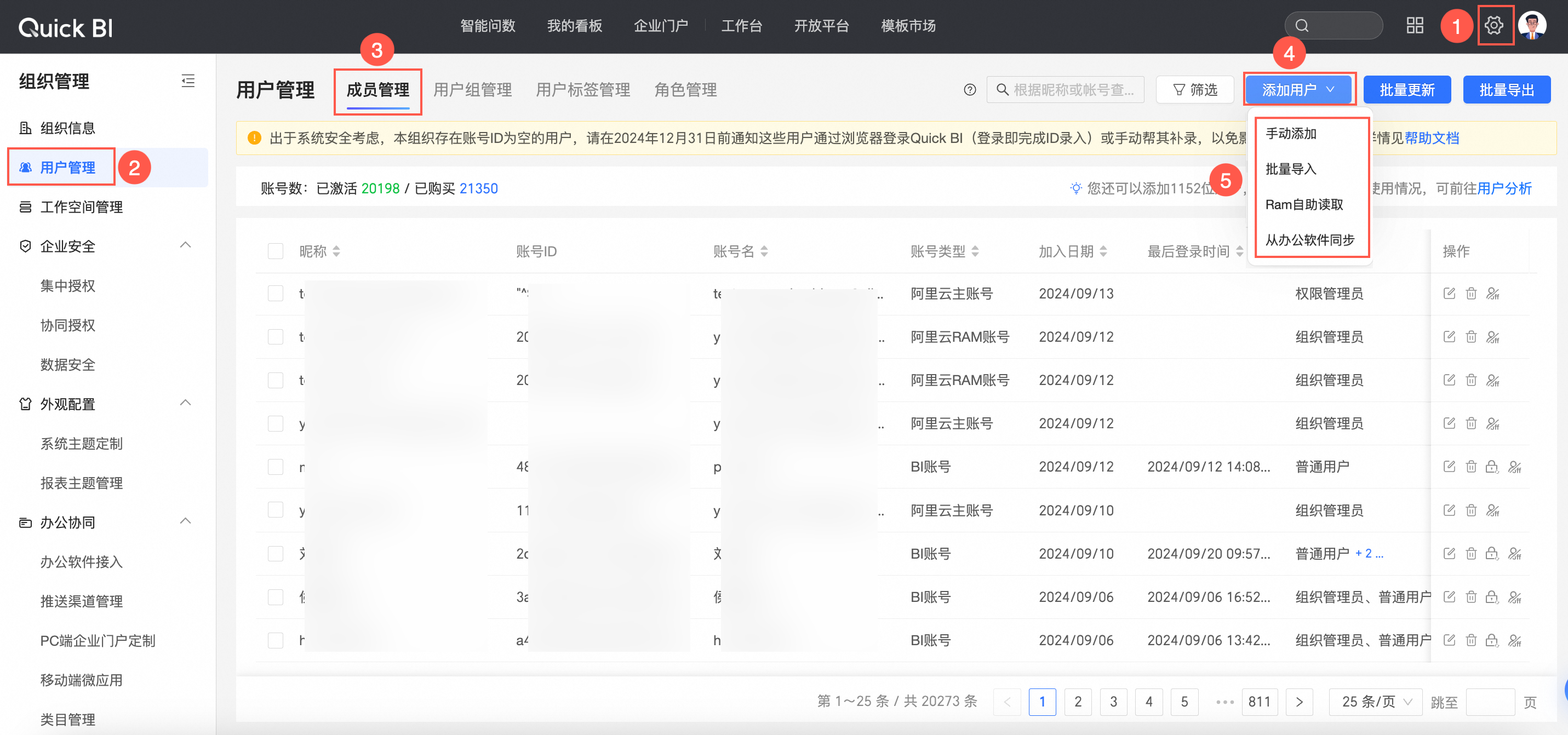Focus the global search box in header
The width and height of the screenshot is (1568, 735).
click(x=1333, y=26)
